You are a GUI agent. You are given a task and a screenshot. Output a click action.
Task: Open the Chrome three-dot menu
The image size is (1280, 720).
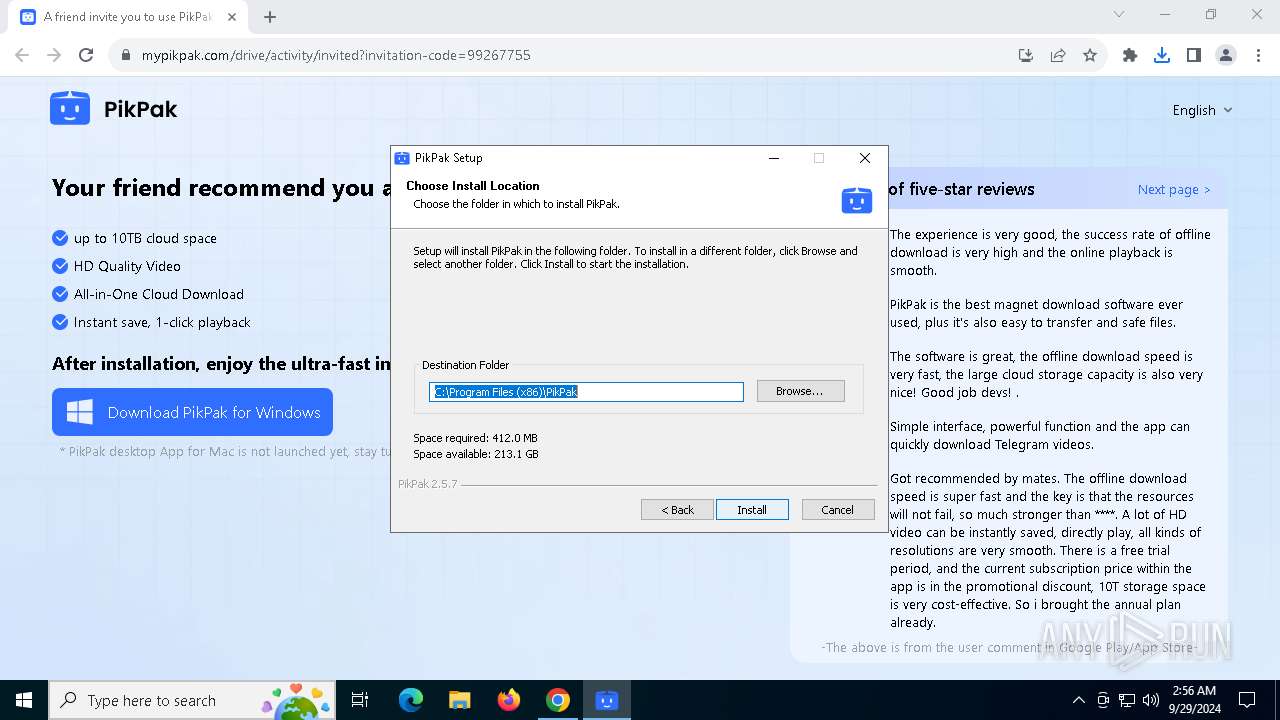1258,55
